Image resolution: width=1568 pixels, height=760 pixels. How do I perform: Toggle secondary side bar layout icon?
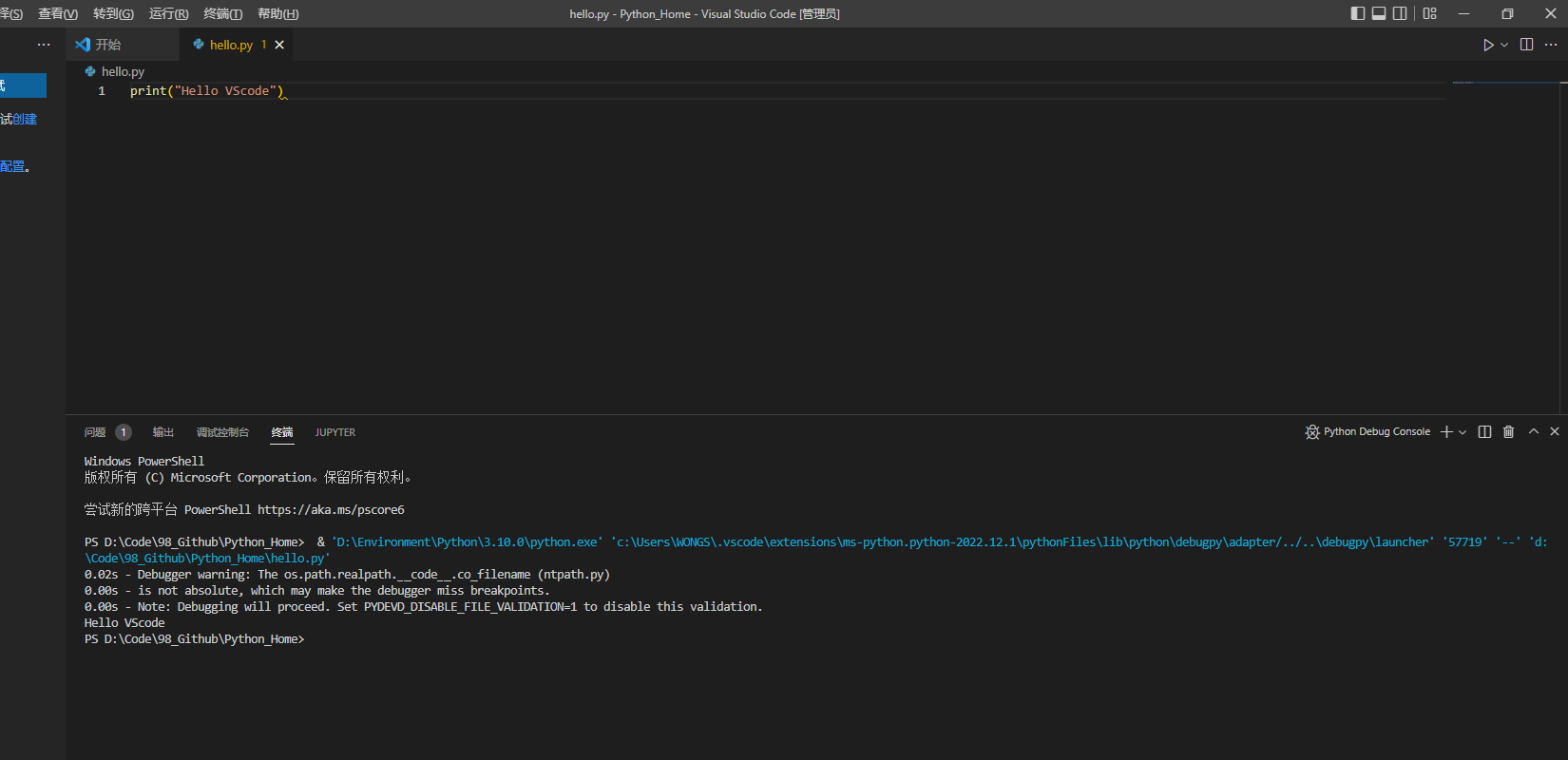1400,13
